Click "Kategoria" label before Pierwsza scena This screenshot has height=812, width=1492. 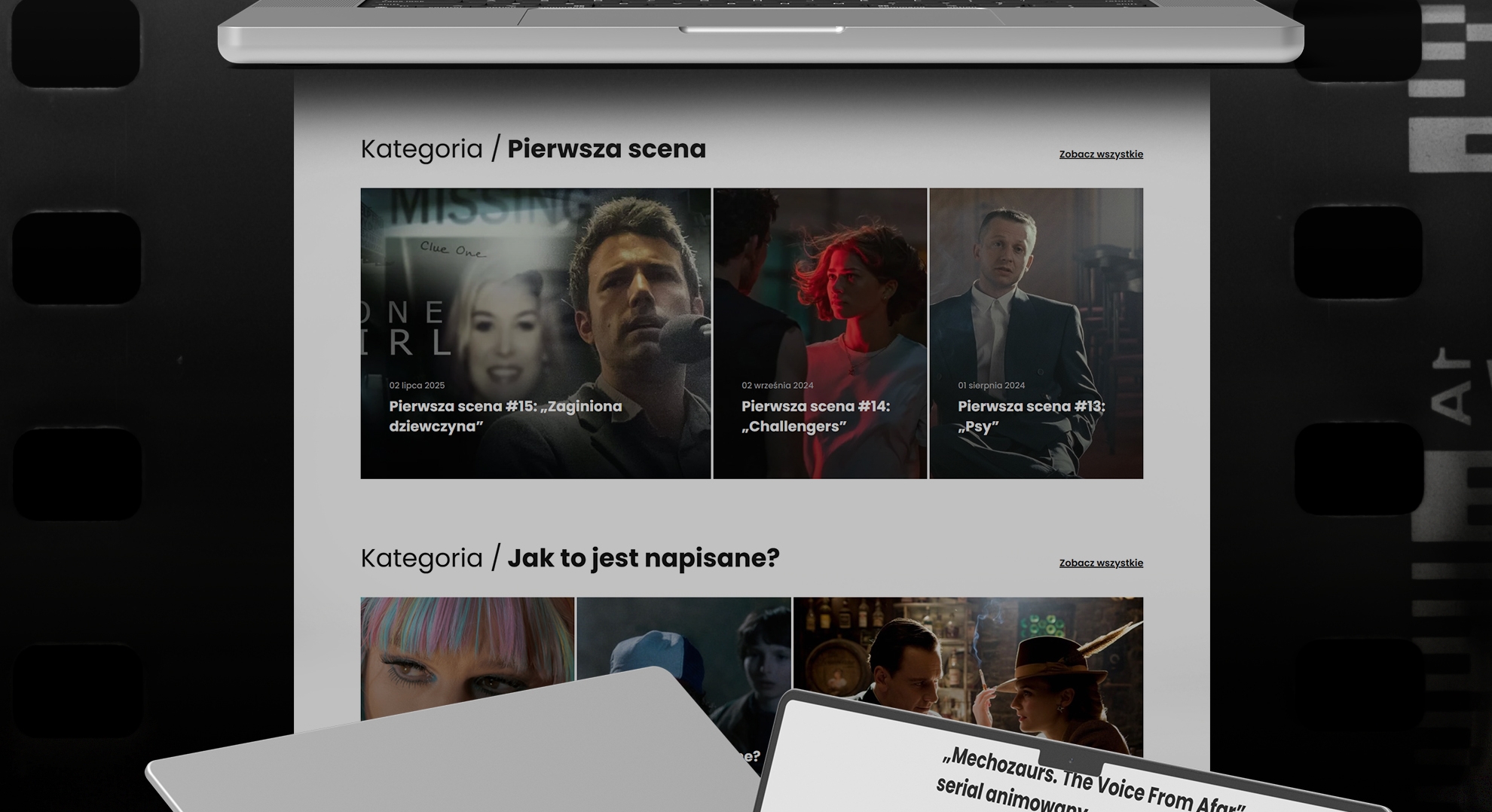coord(421,149)
